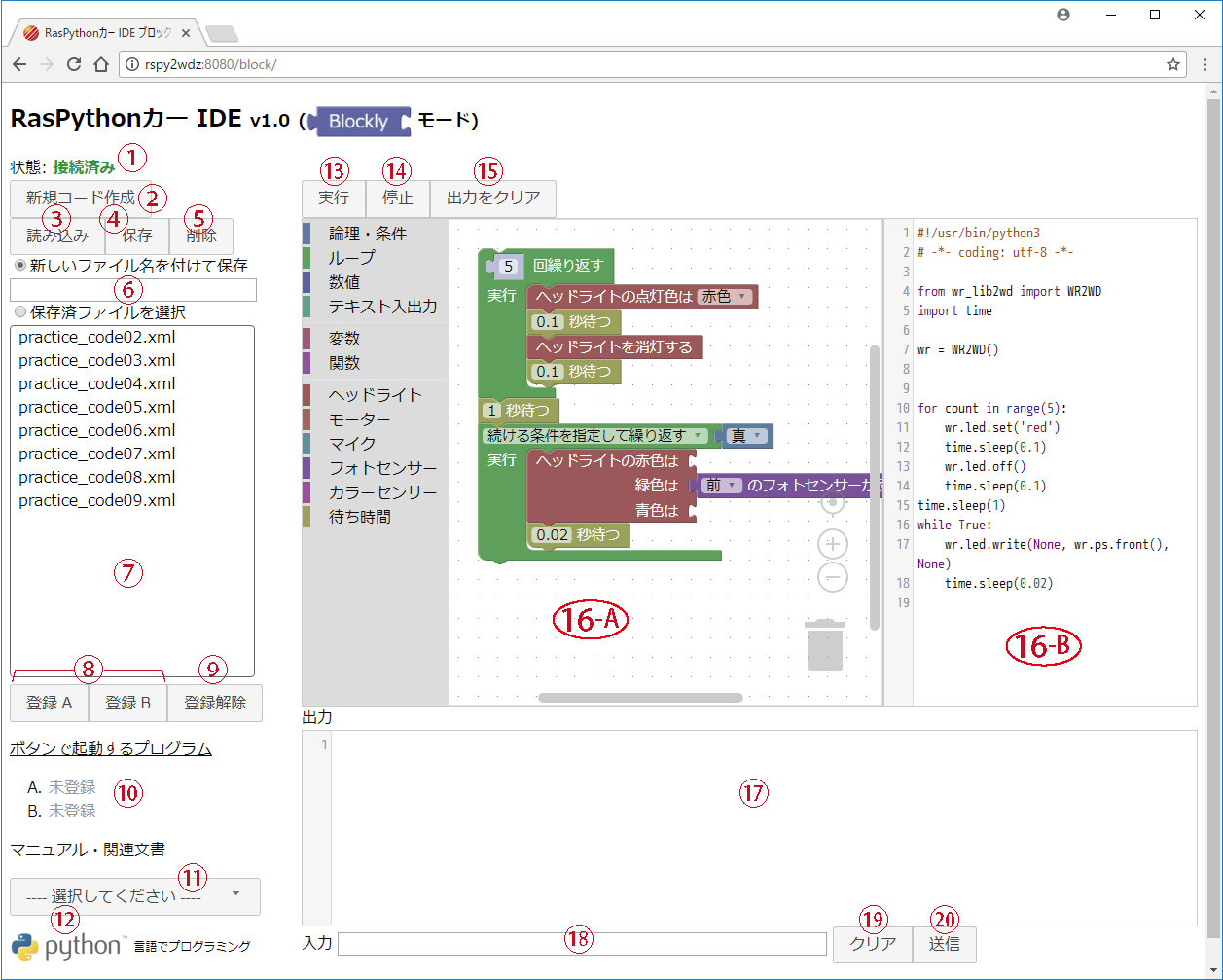Click the Blockly logo in the title

pos(359,122)
